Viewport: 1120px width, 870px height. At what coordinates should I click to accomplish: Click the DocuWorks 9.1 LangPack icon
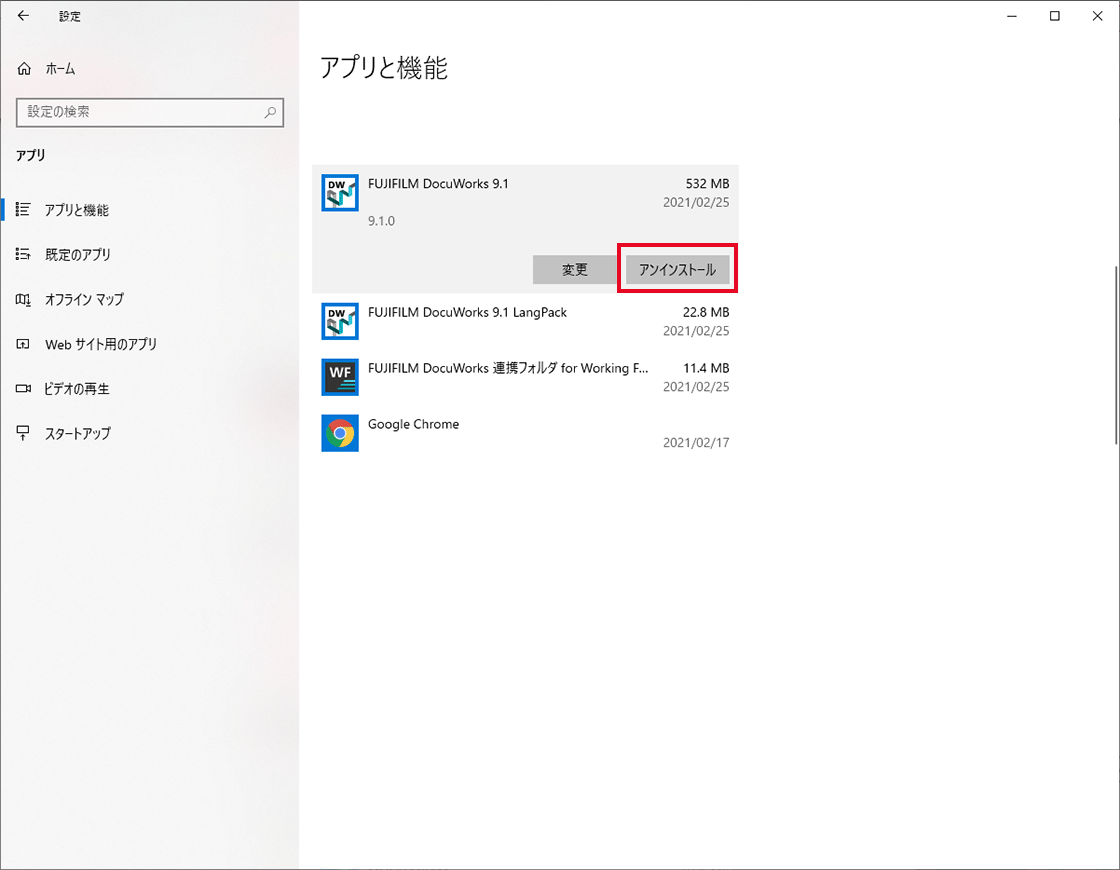(340, 321)
